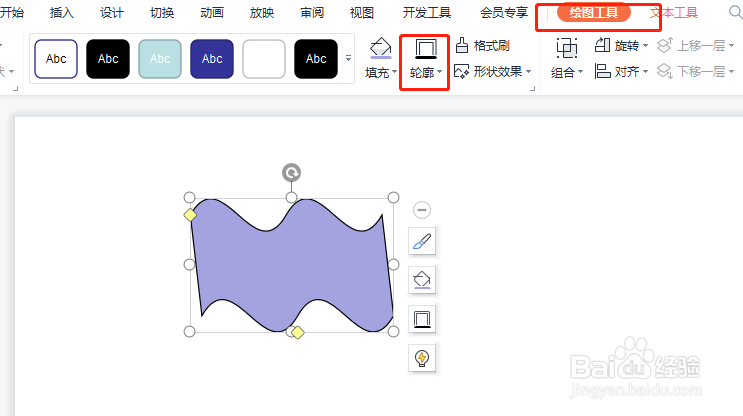
Task: Open the Animation (动画) tab
Action: point(212,12)
